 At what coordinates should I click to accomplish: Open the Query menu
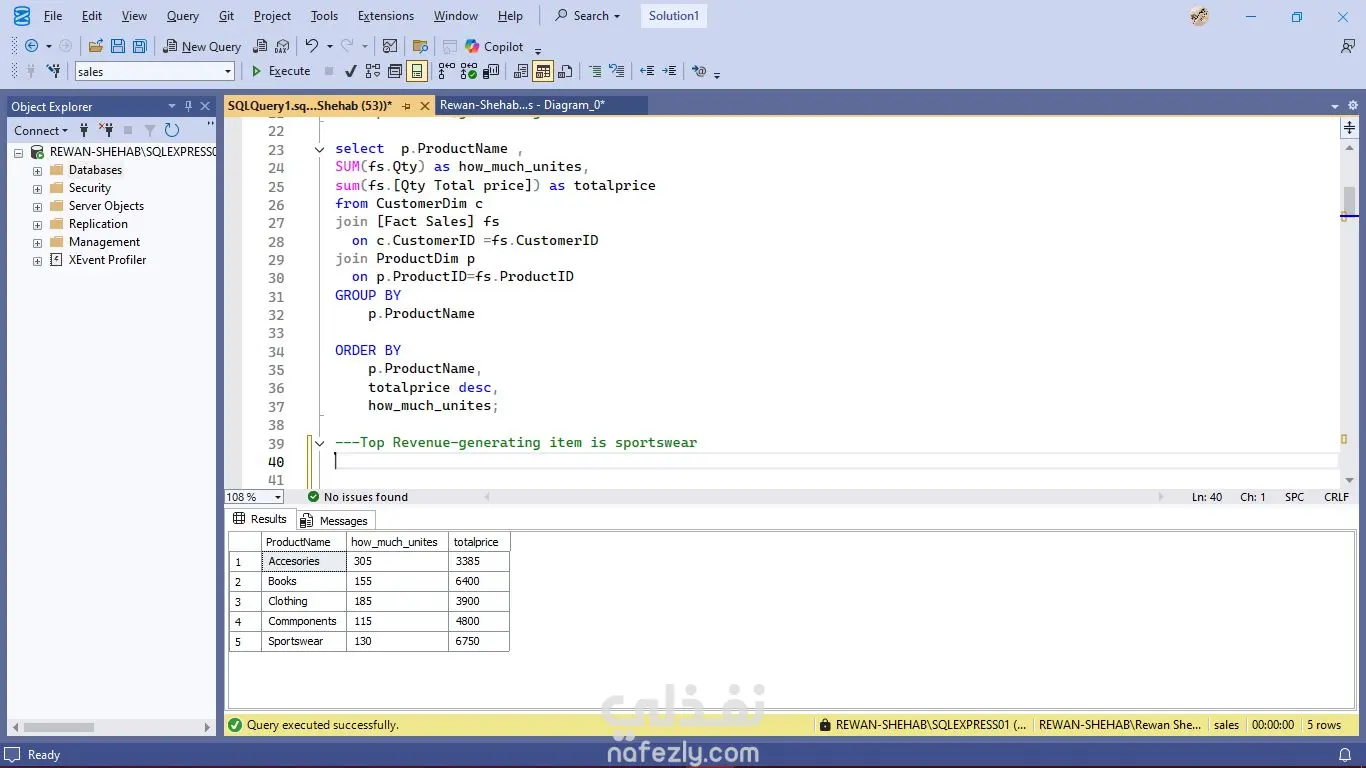(182, 16)
